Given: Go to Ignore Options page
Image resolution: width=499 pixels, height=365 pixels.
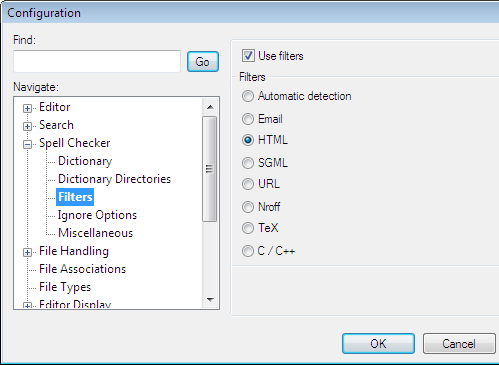Looking at the screenshot, I should [x=97, y=215].
